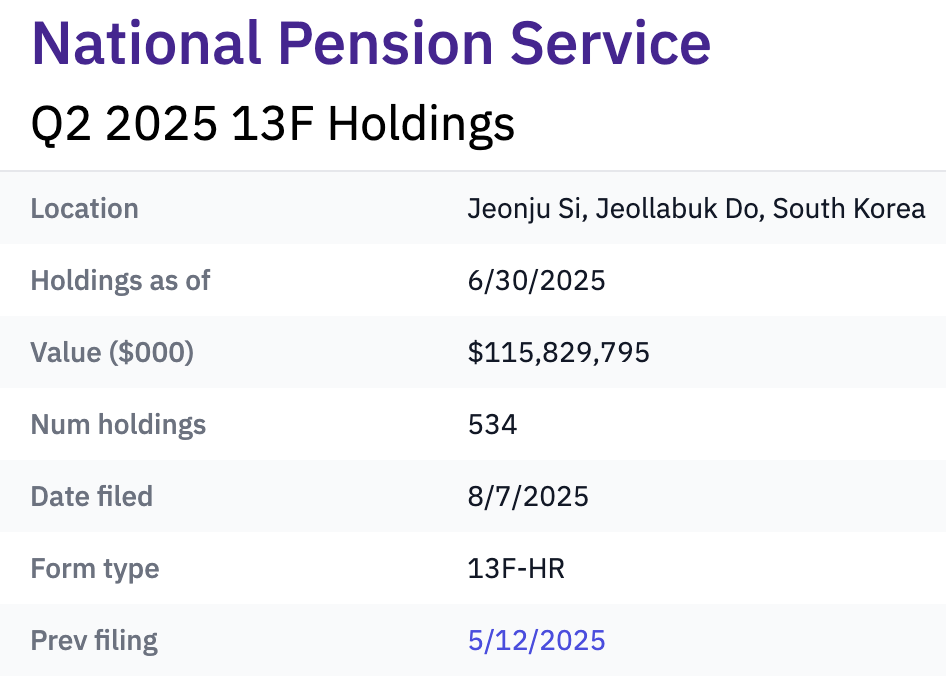Click the "Num holdings" label

[x=118, y=424]
